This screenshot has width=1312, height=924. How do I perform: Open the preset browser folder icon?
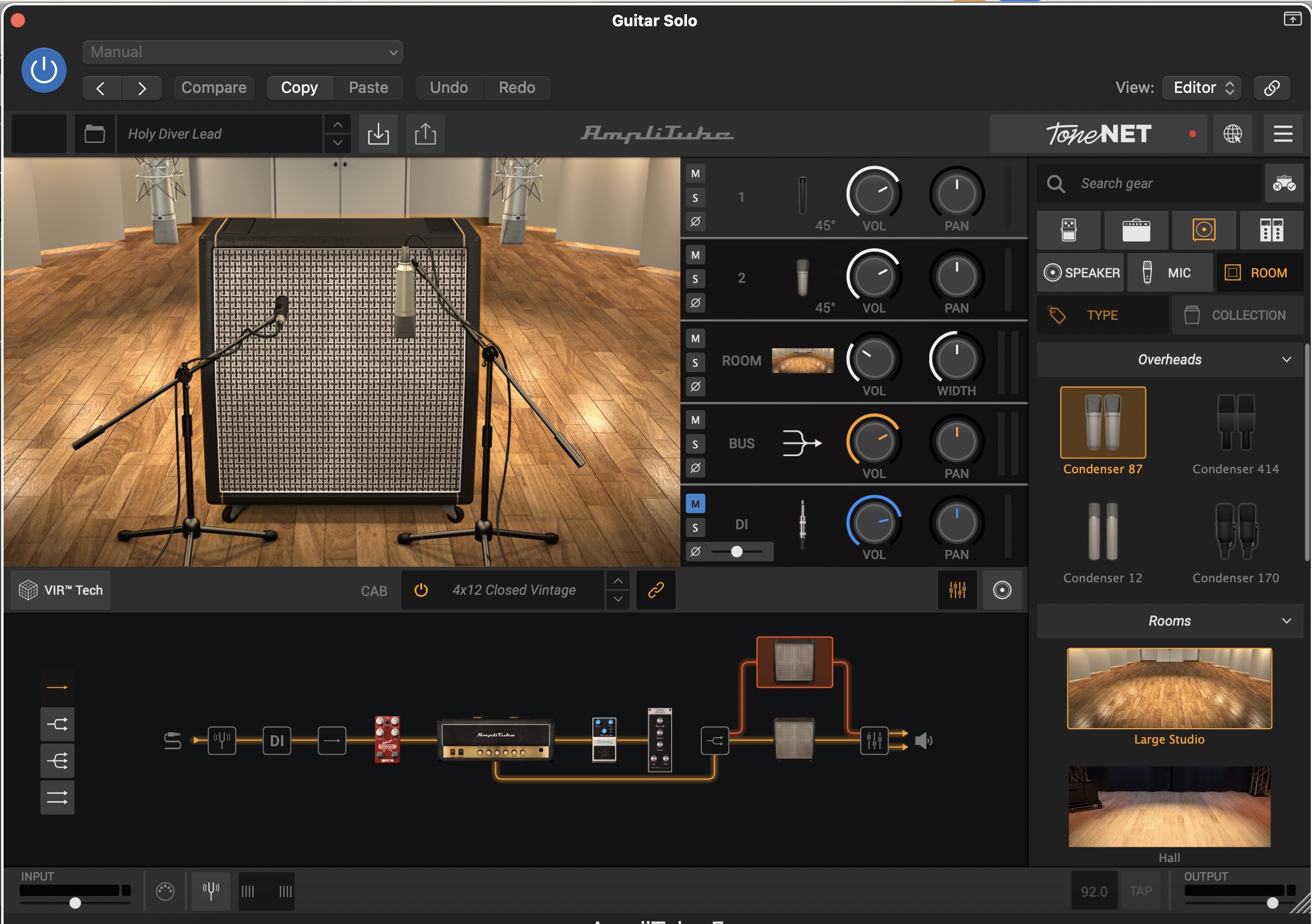click(x=95, y=134)
